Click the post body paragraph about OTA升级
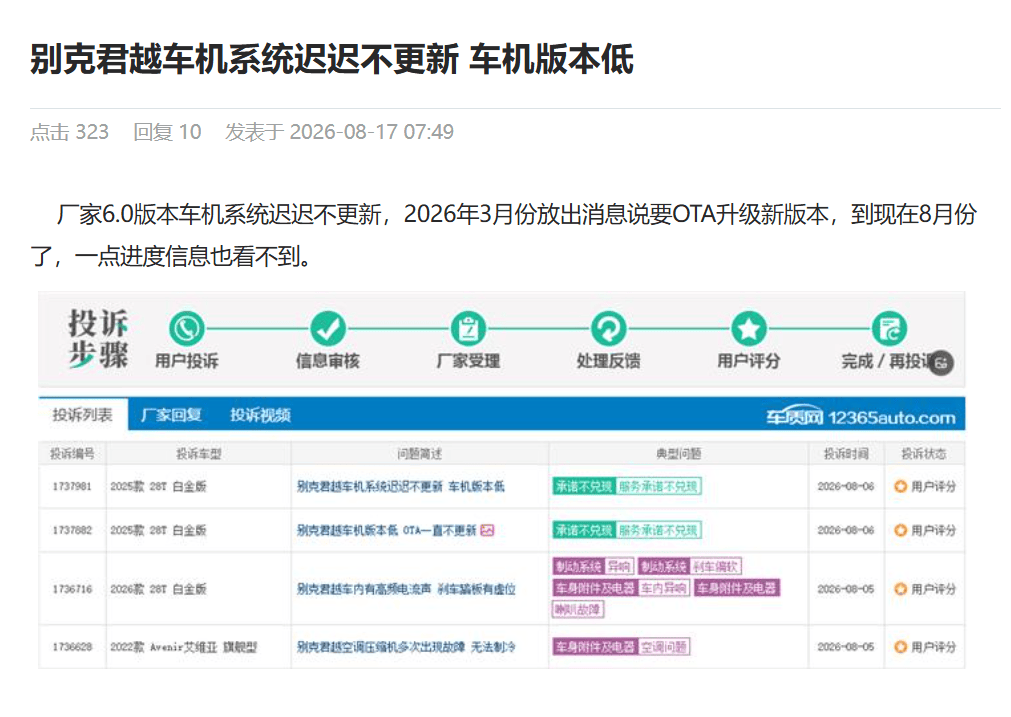This screenshot has width=1011, height=717. (504, 235)
